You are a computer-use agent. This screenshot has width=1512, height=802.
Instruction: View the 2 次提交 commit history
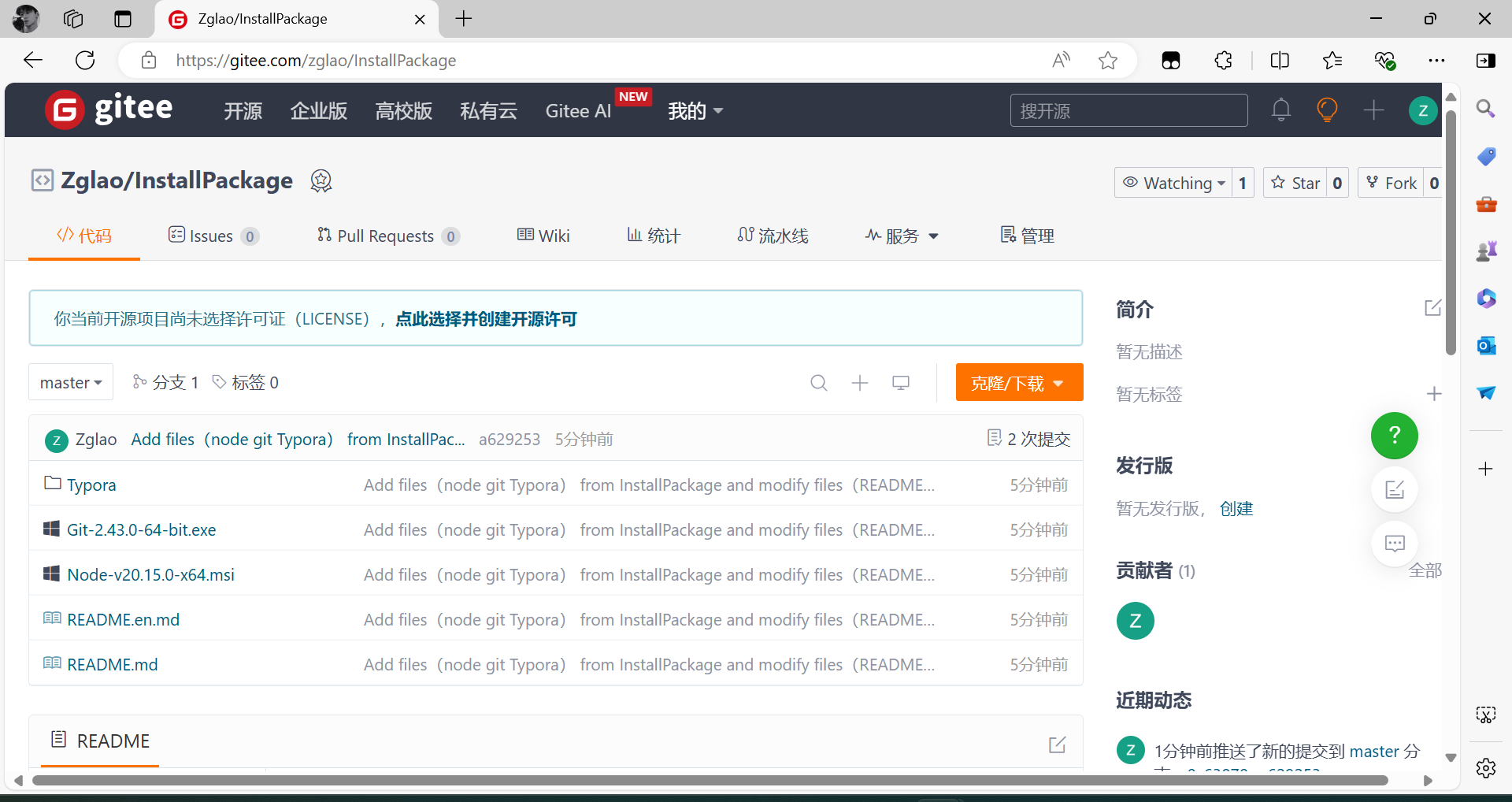tap(1028, 439)
